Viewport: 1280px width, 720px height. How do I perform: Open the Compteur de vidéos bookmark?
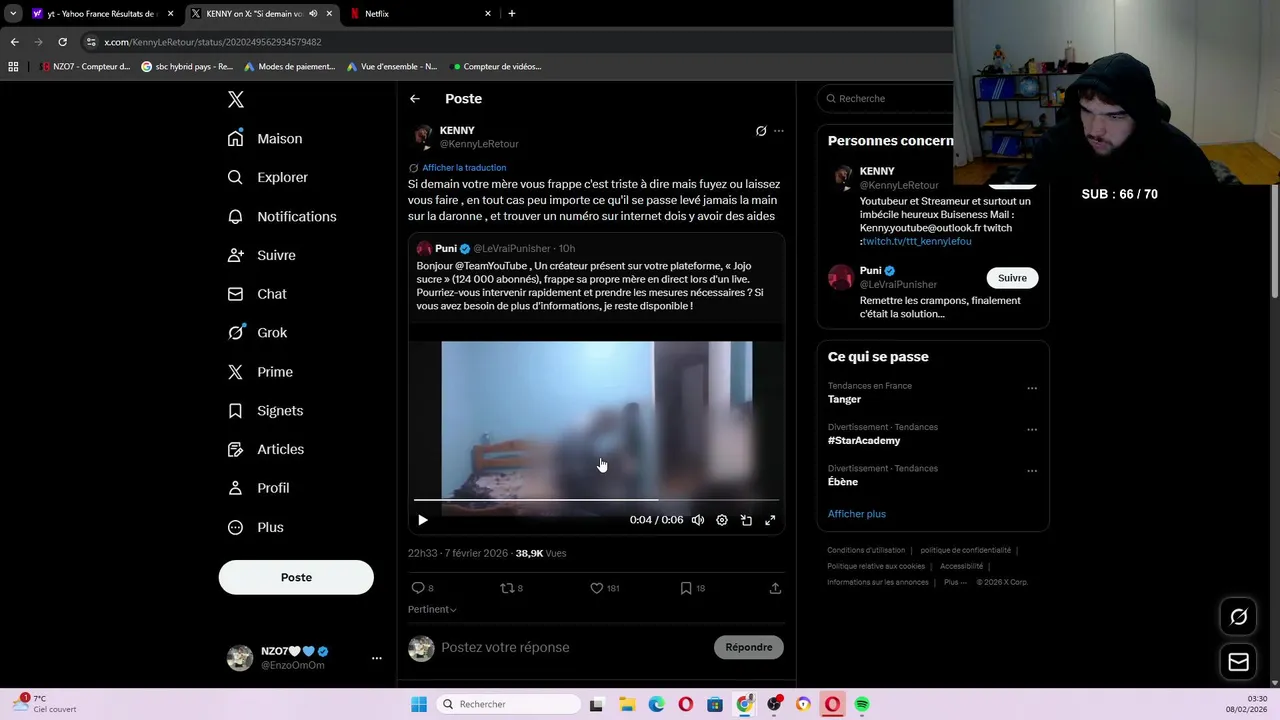coord(497,67)
